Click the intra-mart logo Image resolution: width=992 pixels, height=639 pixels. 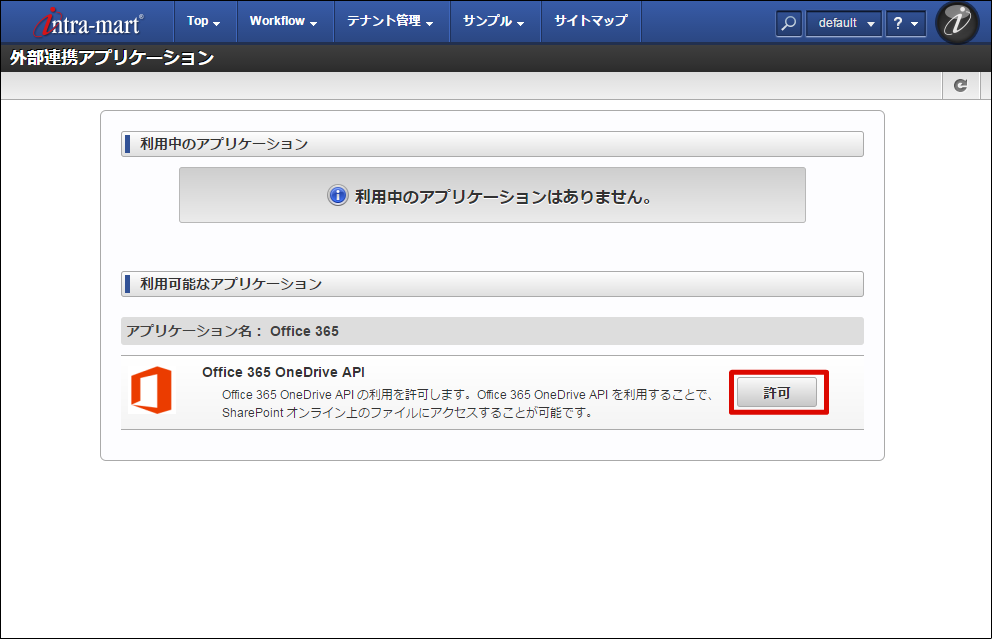(x=88, y=23)
